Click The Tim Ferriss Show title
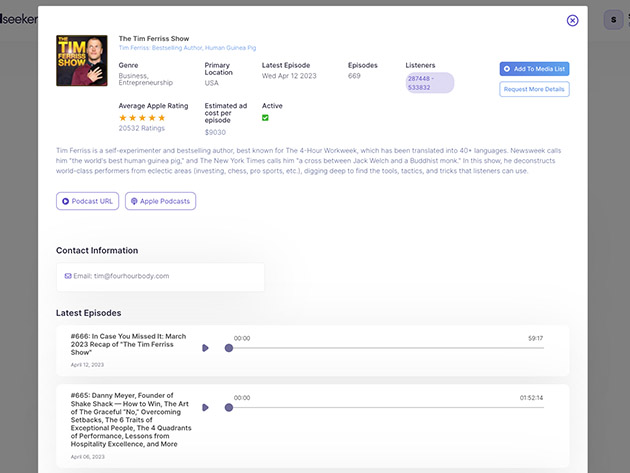The width and height of the screenshot is (630, 473). click(154, 39)
